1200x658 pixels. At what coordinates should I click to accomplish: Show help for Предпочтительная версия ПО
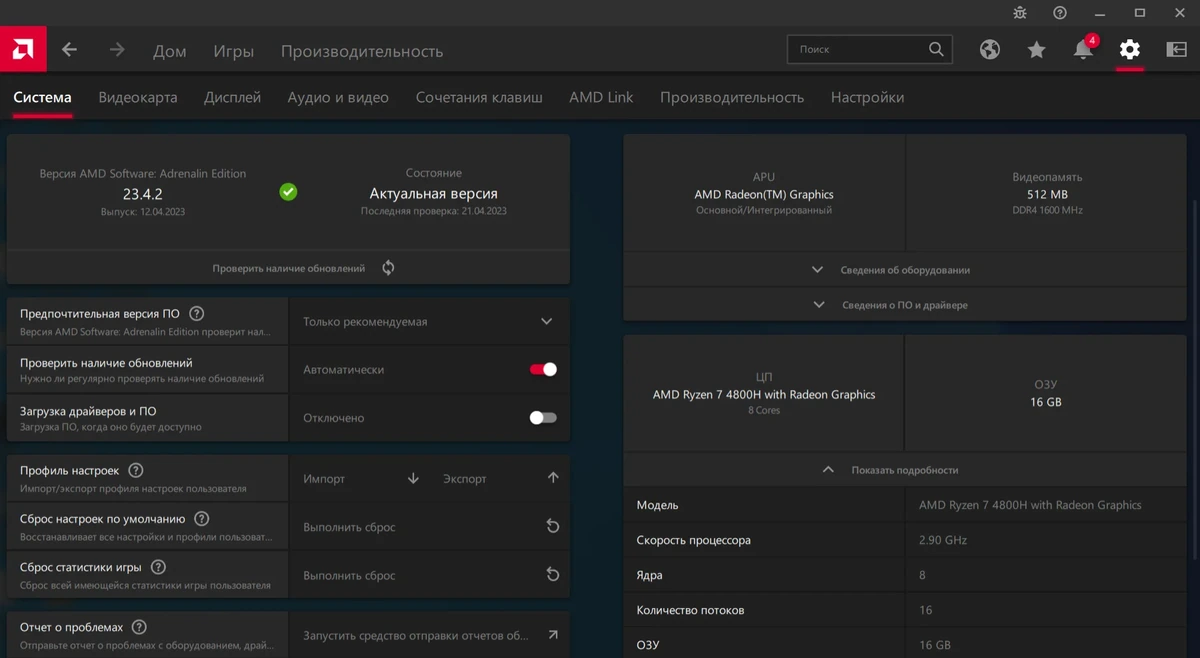point(197,314)
